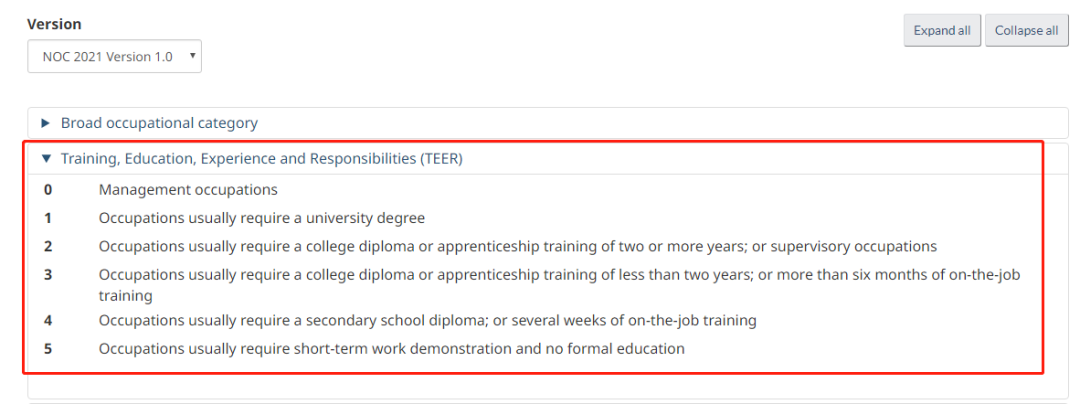1080x404 pixels.
Task: Click TEER code number 4
Action: (x=48, y=320)
